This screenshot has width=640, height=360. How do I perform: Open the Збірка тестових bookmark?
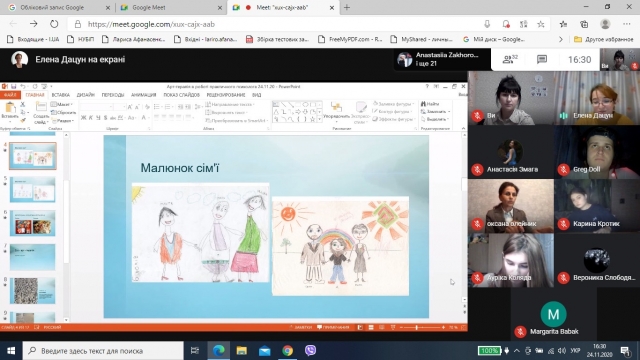tap(277, 39)
